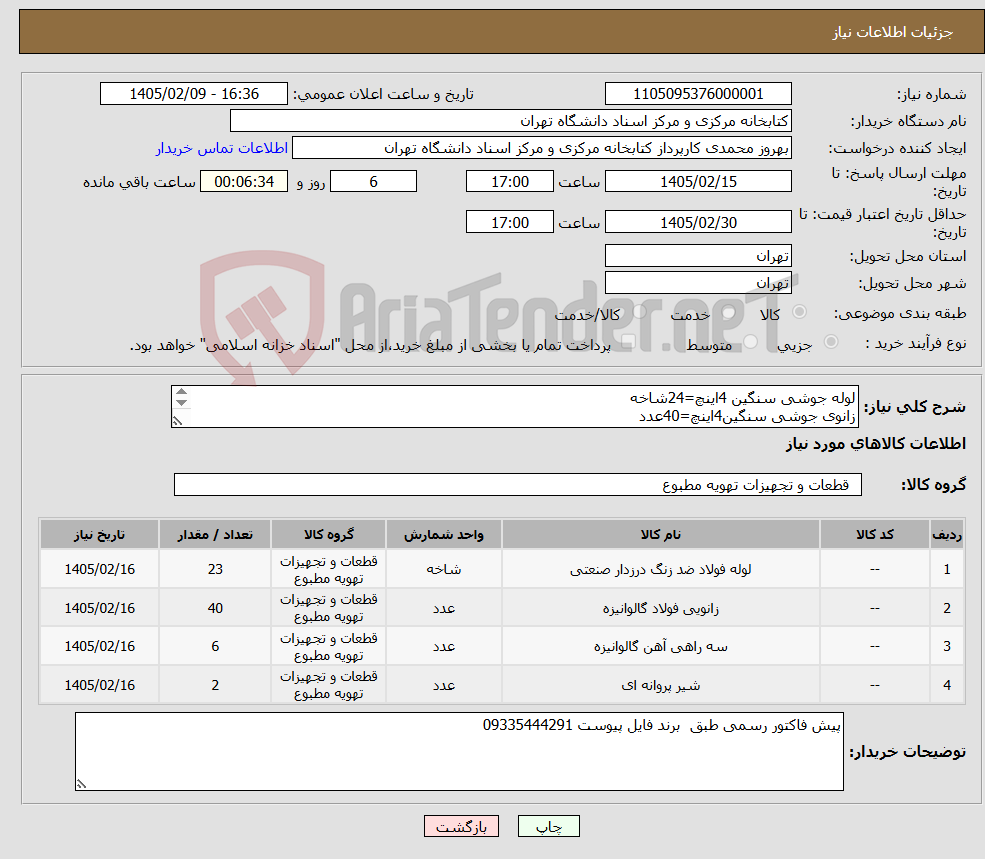Click scroll-up arrow in شرح کلی نیاز box
This screenshot has width=985, height=859.
182,392
